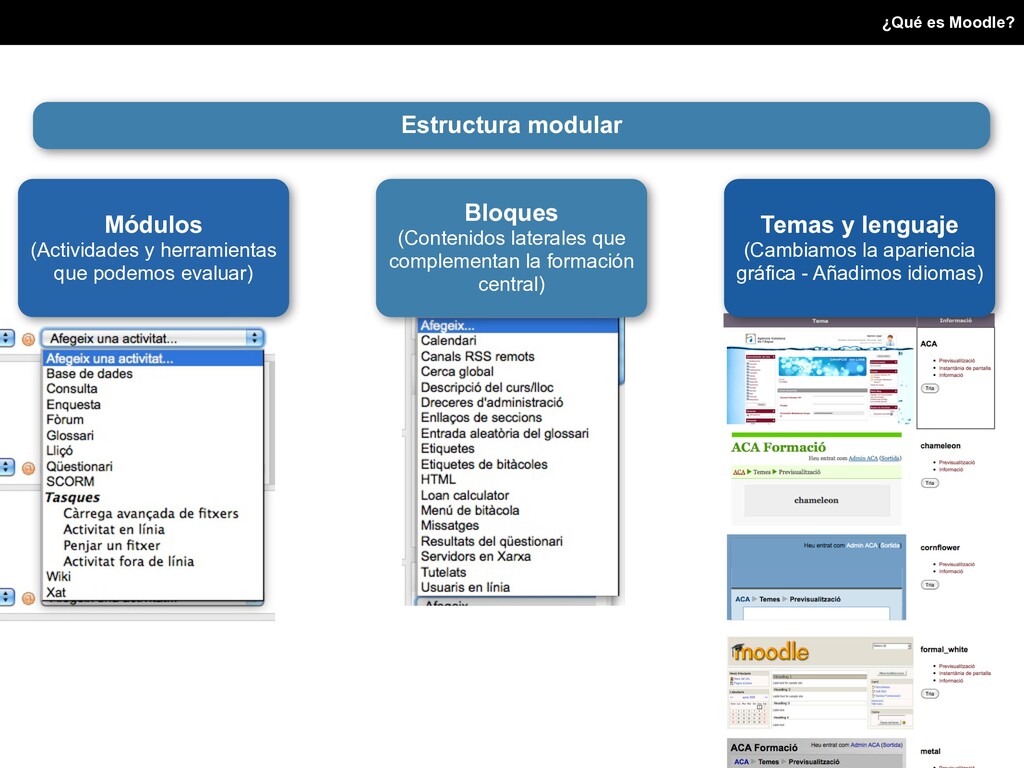Select 'Wiki' activity
Viewport: 1024px width, 768px height.
59,576
